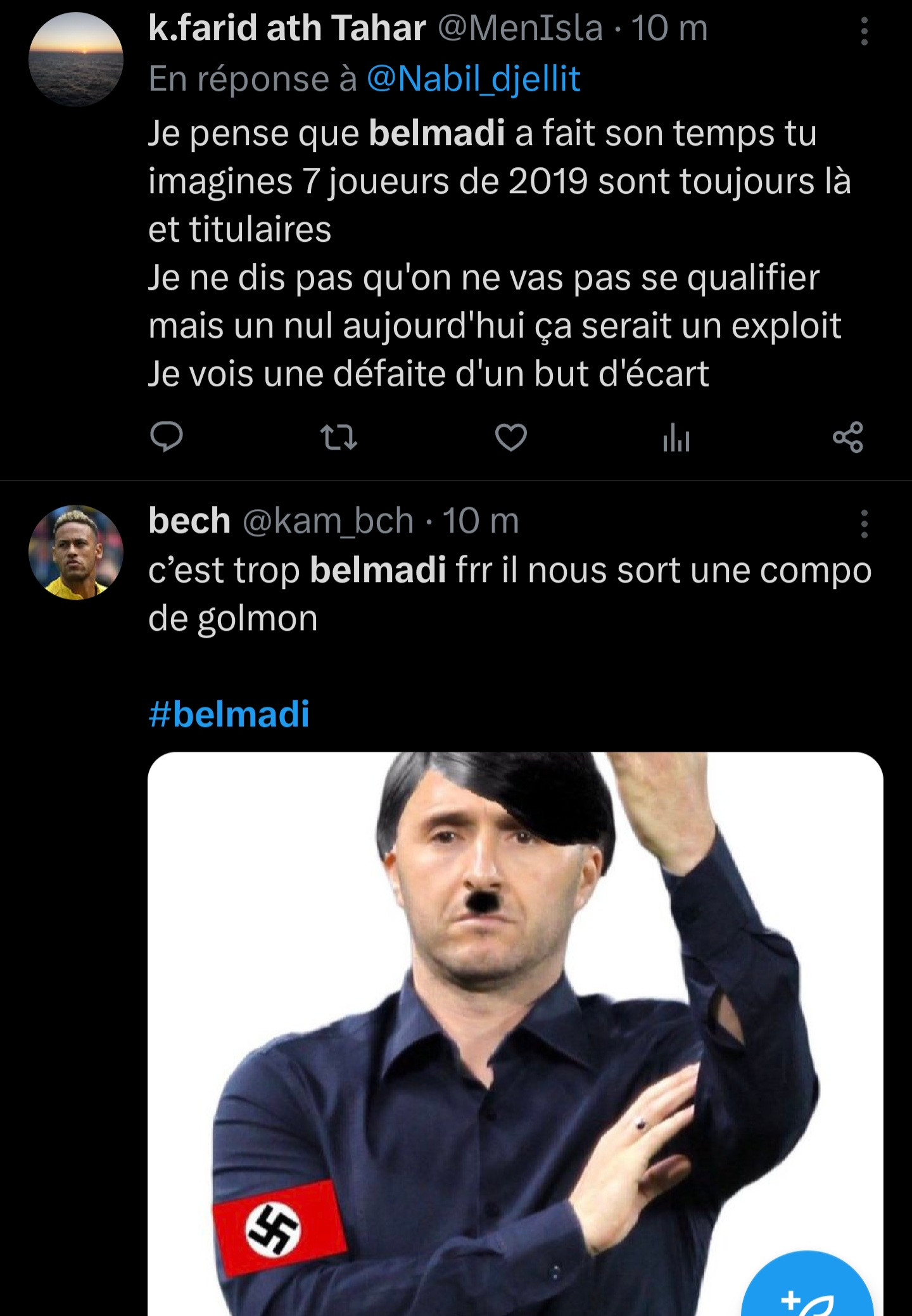Tap the 10 m timestamp on bech's tweet

(x=480, y=521)
